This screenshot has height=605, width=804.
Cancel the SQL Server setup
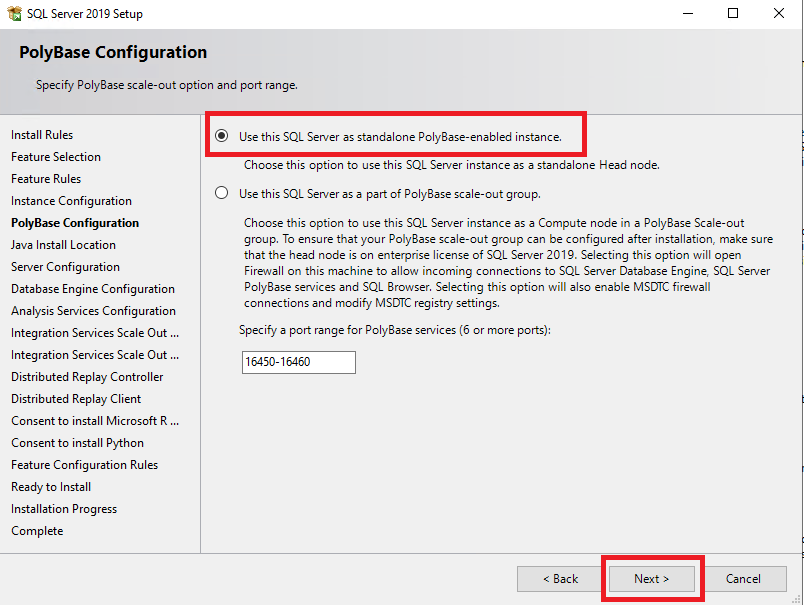pyautogui.click(x=743, y=579)
